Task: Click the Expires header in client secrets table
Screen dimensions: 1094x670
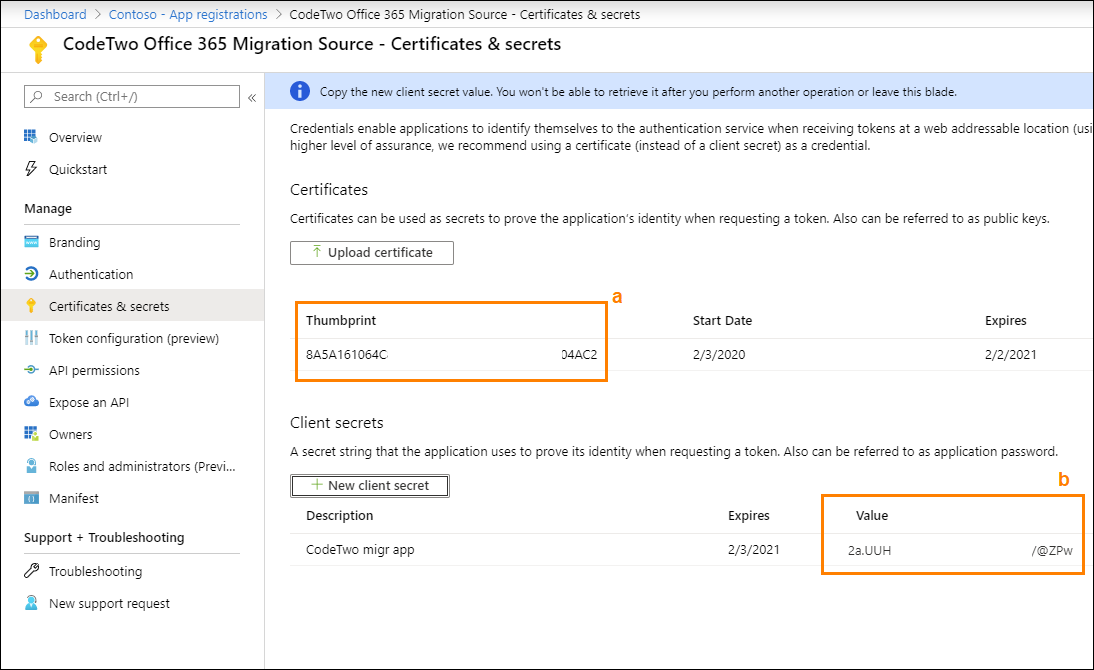Action: 749,515
